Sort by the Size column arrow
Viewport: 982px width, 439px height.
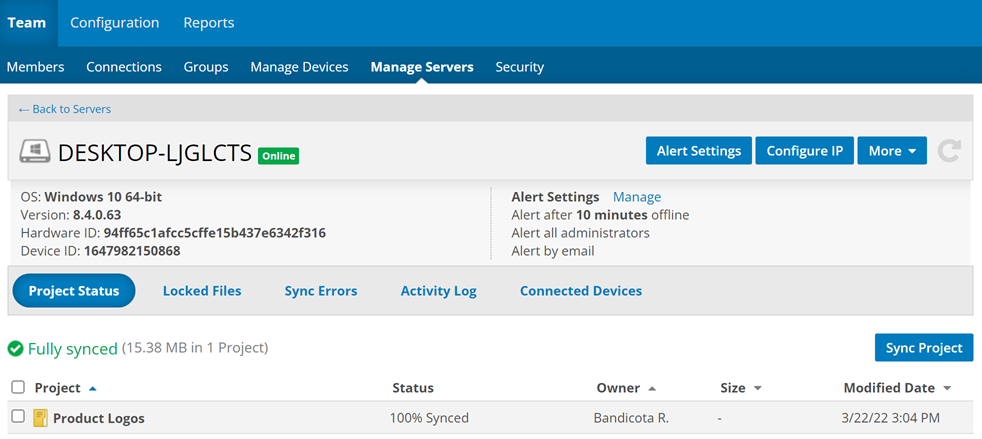[x=757, y=388]
